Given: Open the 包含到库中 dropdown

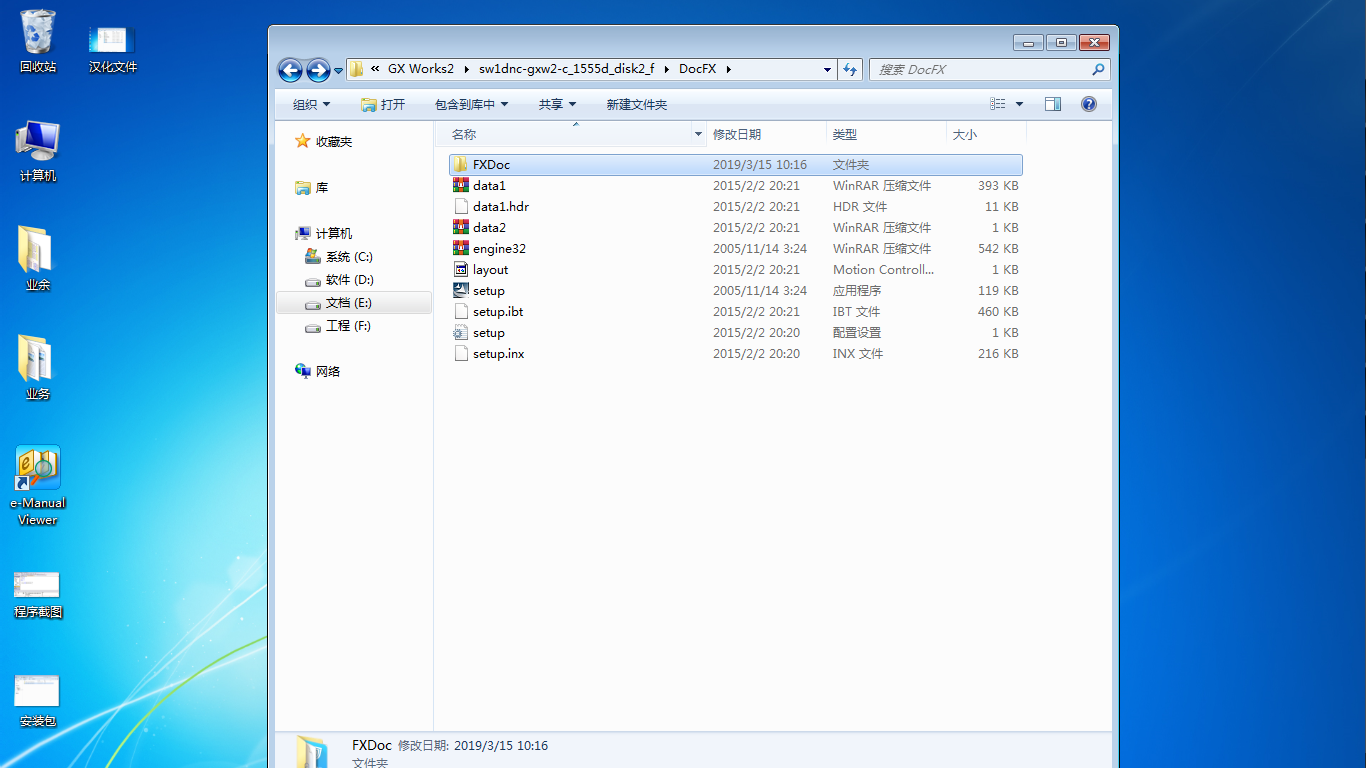Looking at the screenshot, I should pos(471,104).
